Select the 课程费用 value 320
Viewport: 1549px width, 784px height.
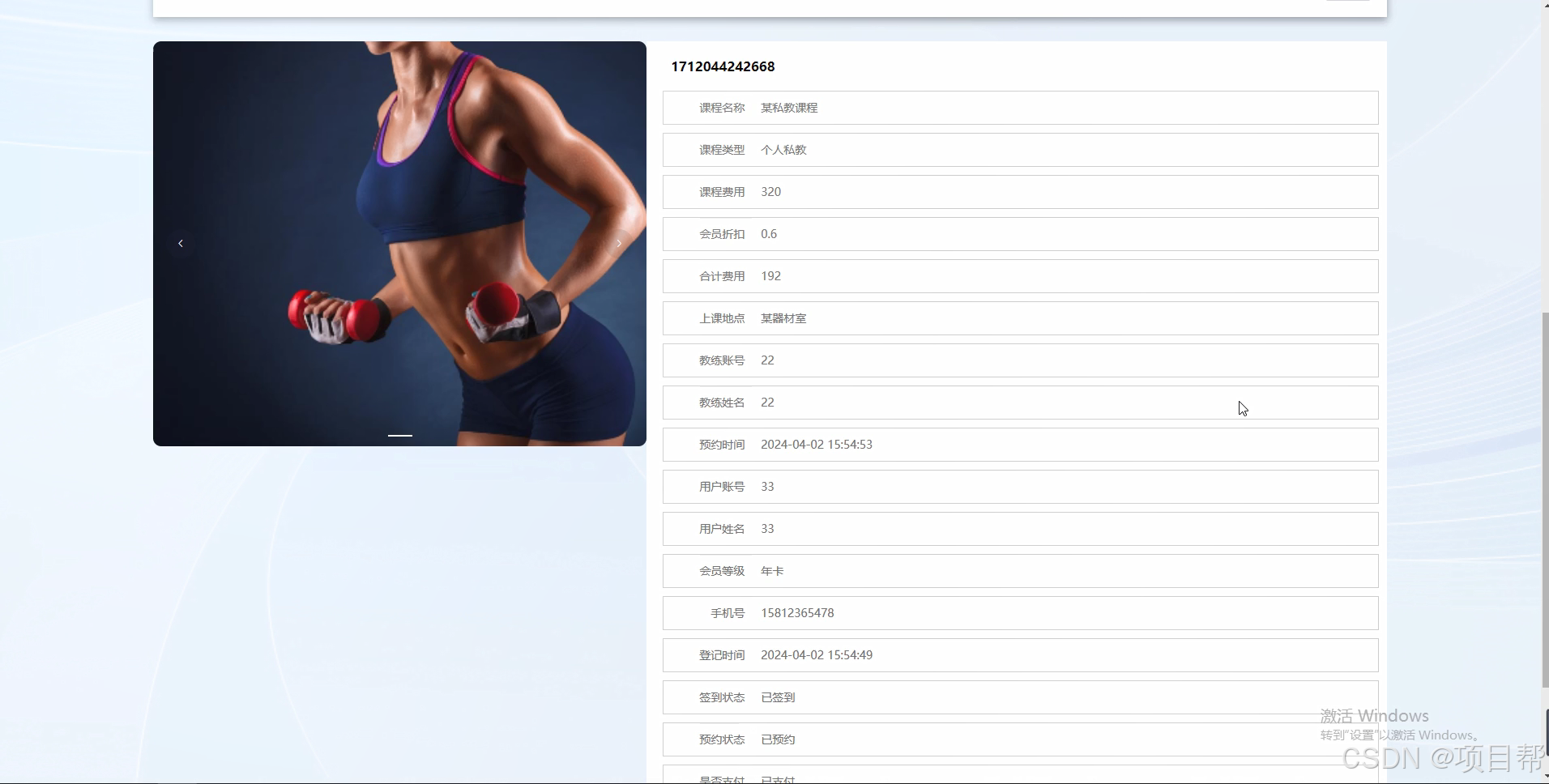pos(770,192)
